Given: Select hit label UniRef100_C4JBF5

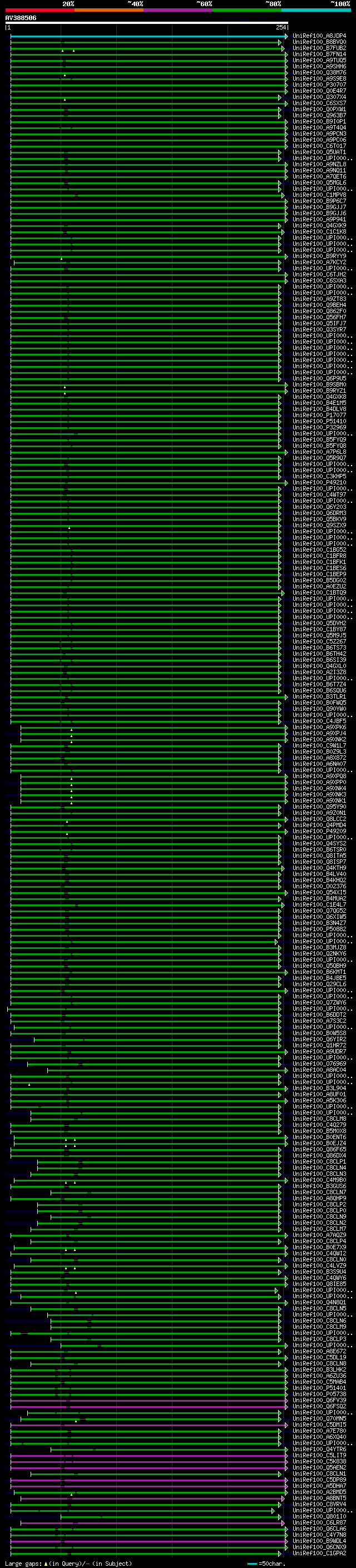Looking at the screenshot, I should pos(319,721).
